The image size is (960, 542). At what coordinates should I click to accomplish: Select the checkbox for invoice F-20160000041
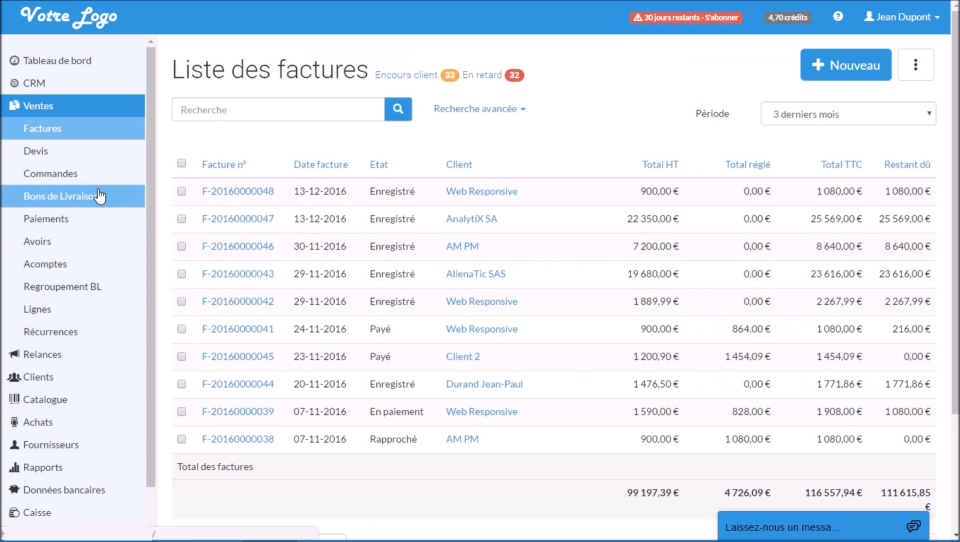pyautogui.click(x=182, y=328)
